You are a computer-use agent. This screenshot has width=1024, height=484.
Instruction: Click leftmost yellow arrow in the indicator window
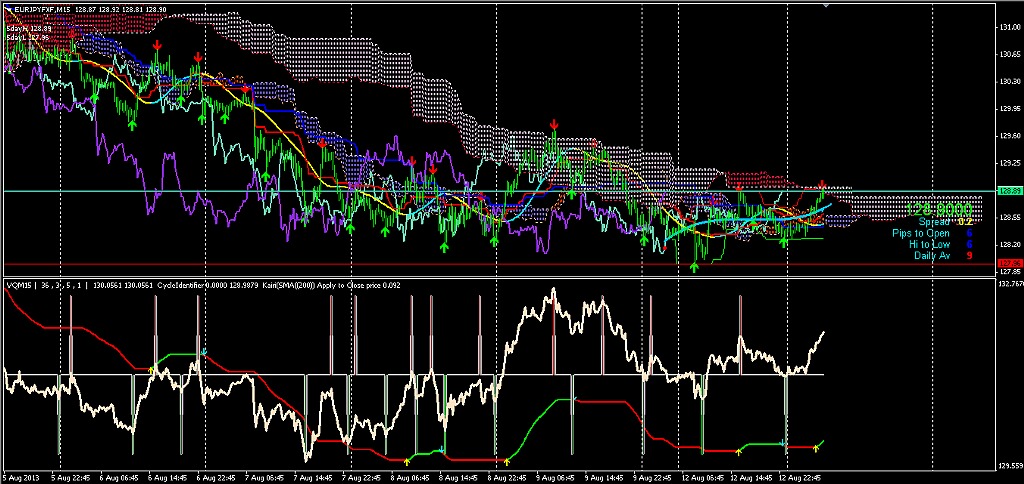(152, 368)
